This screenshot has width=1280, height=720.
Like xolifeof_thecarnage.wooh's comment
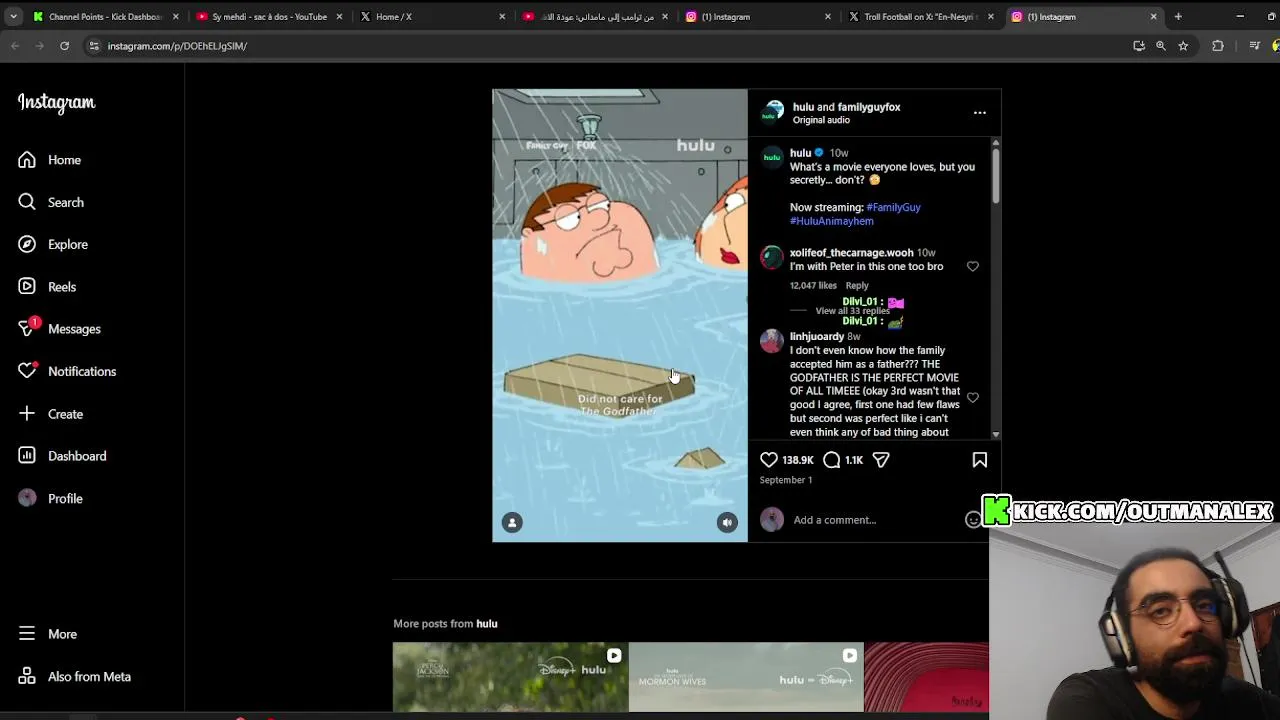coord(973,267)
